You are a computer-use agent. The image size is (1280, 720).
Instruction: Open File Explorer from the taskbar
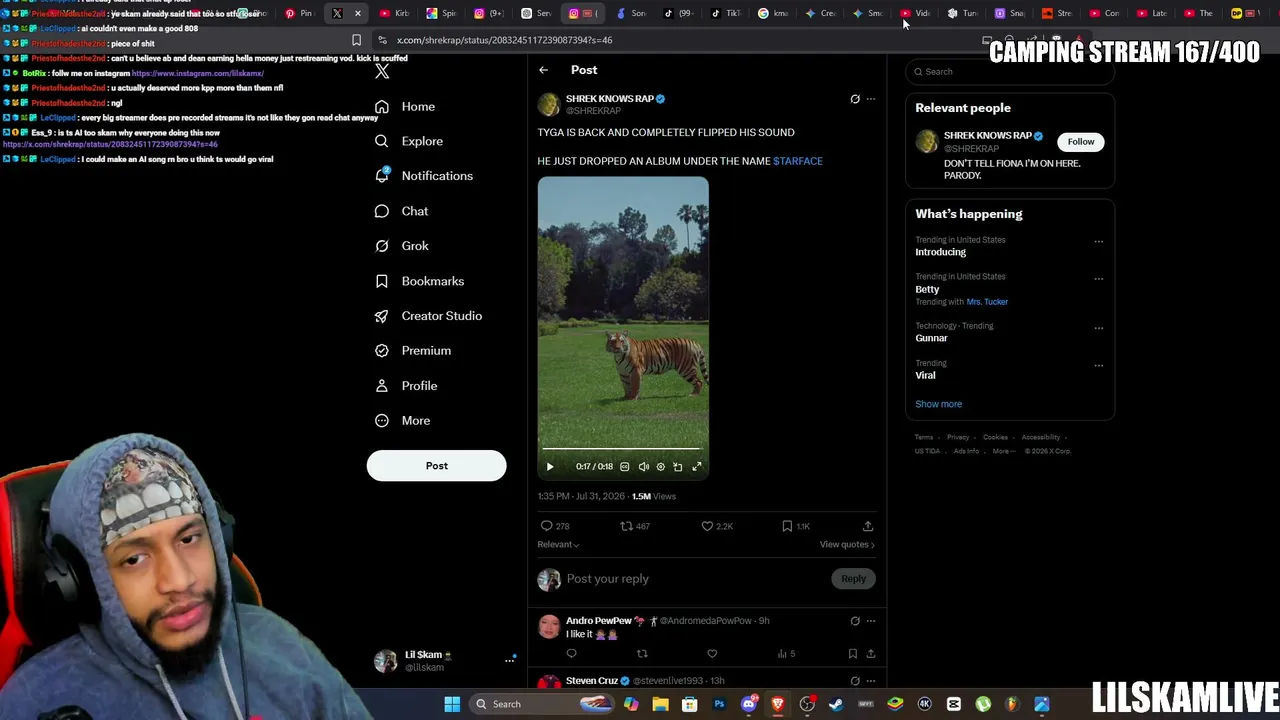pos(660,704)
